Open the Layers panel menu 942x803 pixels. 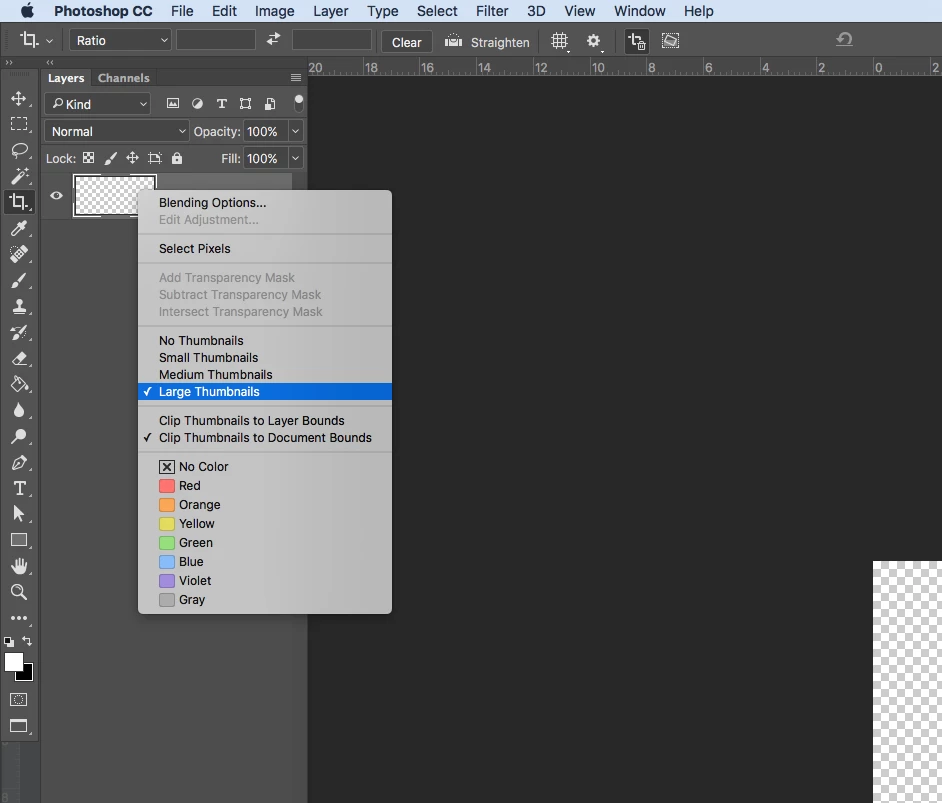pos(296,77)
